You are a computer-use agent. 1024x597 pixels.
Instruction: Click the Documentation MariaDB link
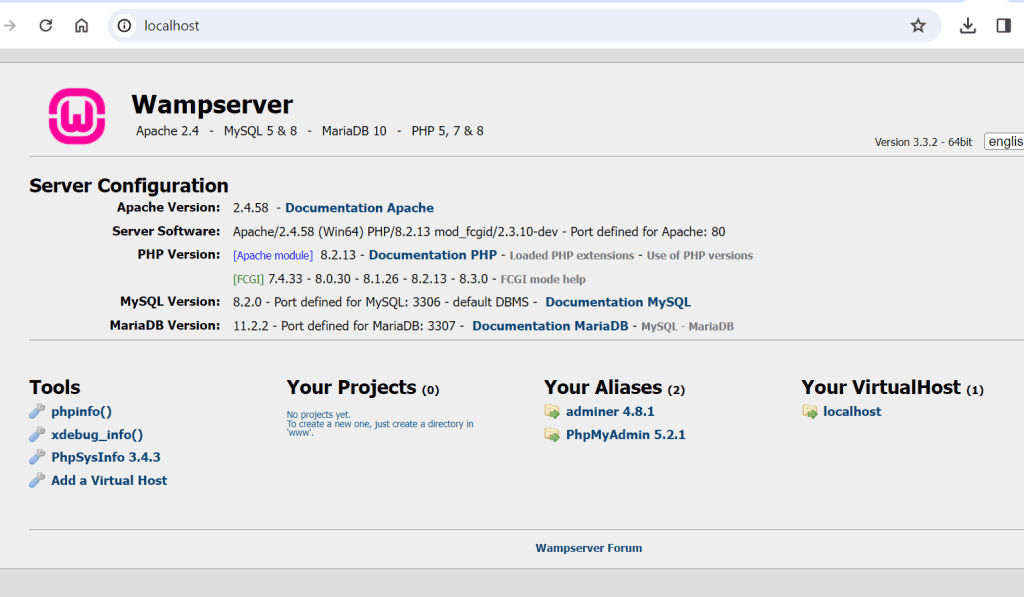(550, 325)
